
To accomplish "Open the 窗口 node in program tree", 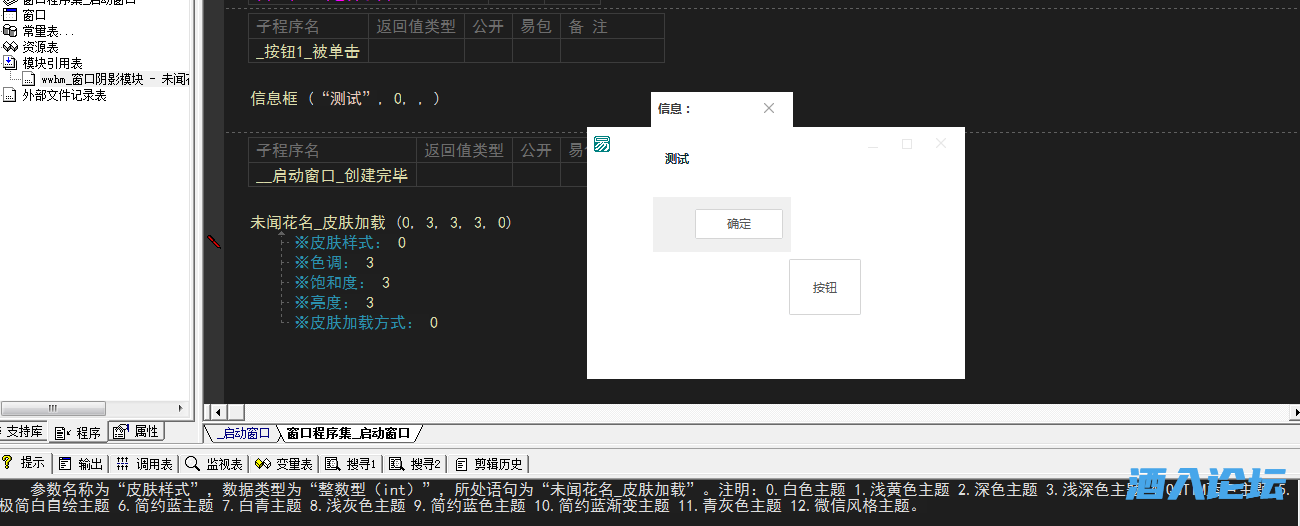I will [34, 15].
